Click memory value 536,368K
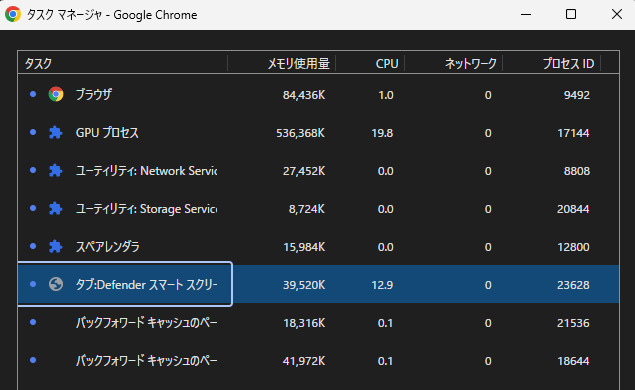 [300, 133]
